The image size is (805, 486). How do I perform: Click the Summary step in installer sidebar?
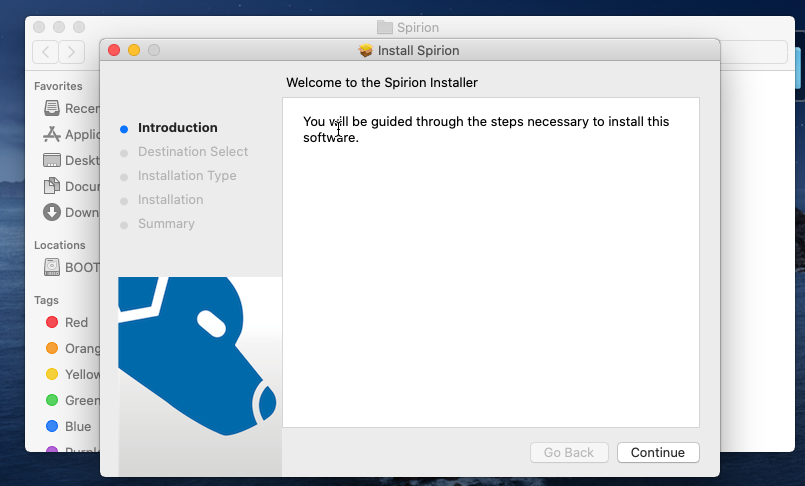166,224
